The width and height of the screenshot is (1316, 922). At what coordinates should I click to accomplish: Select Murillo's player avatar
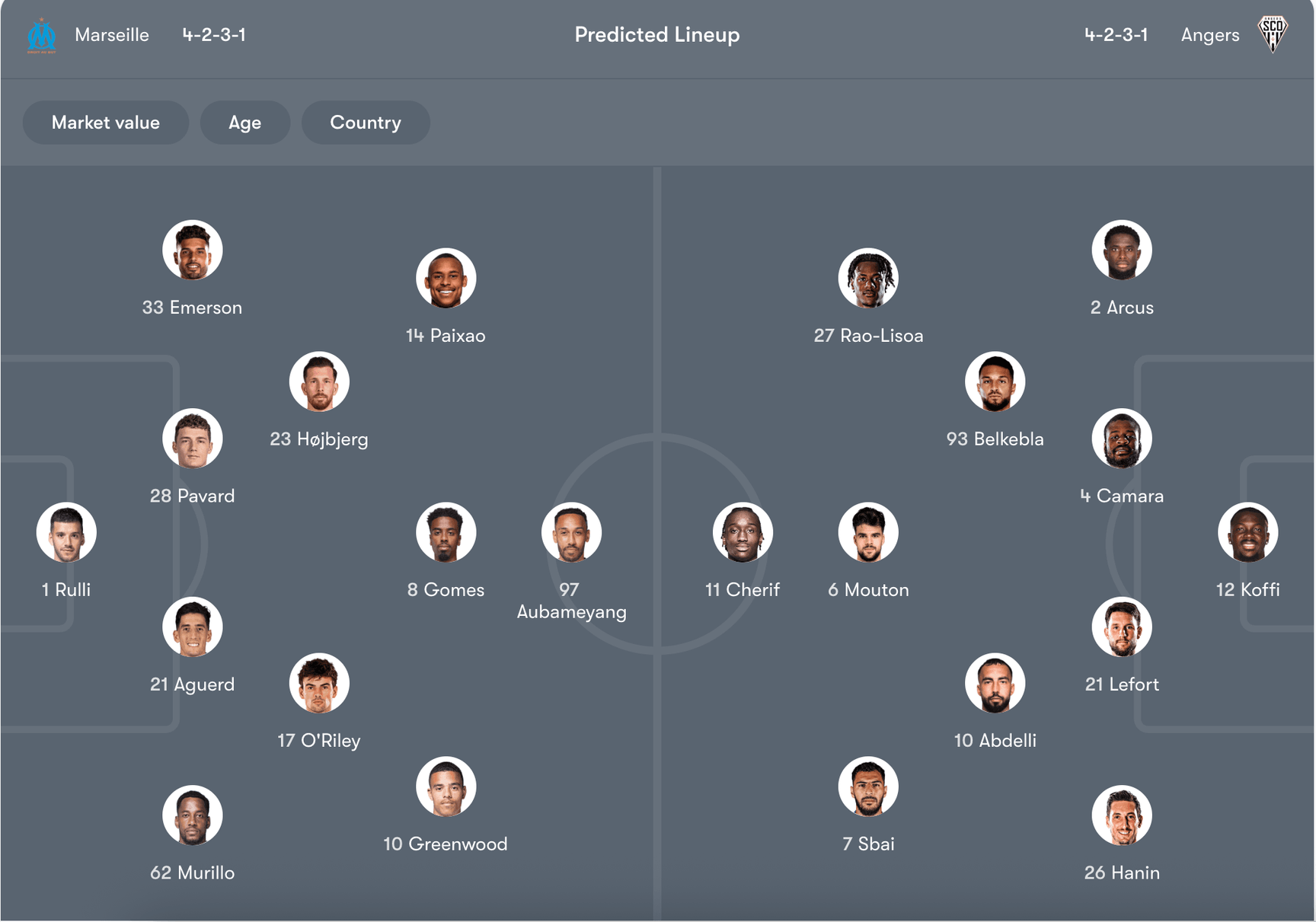[x=192, y=815]
